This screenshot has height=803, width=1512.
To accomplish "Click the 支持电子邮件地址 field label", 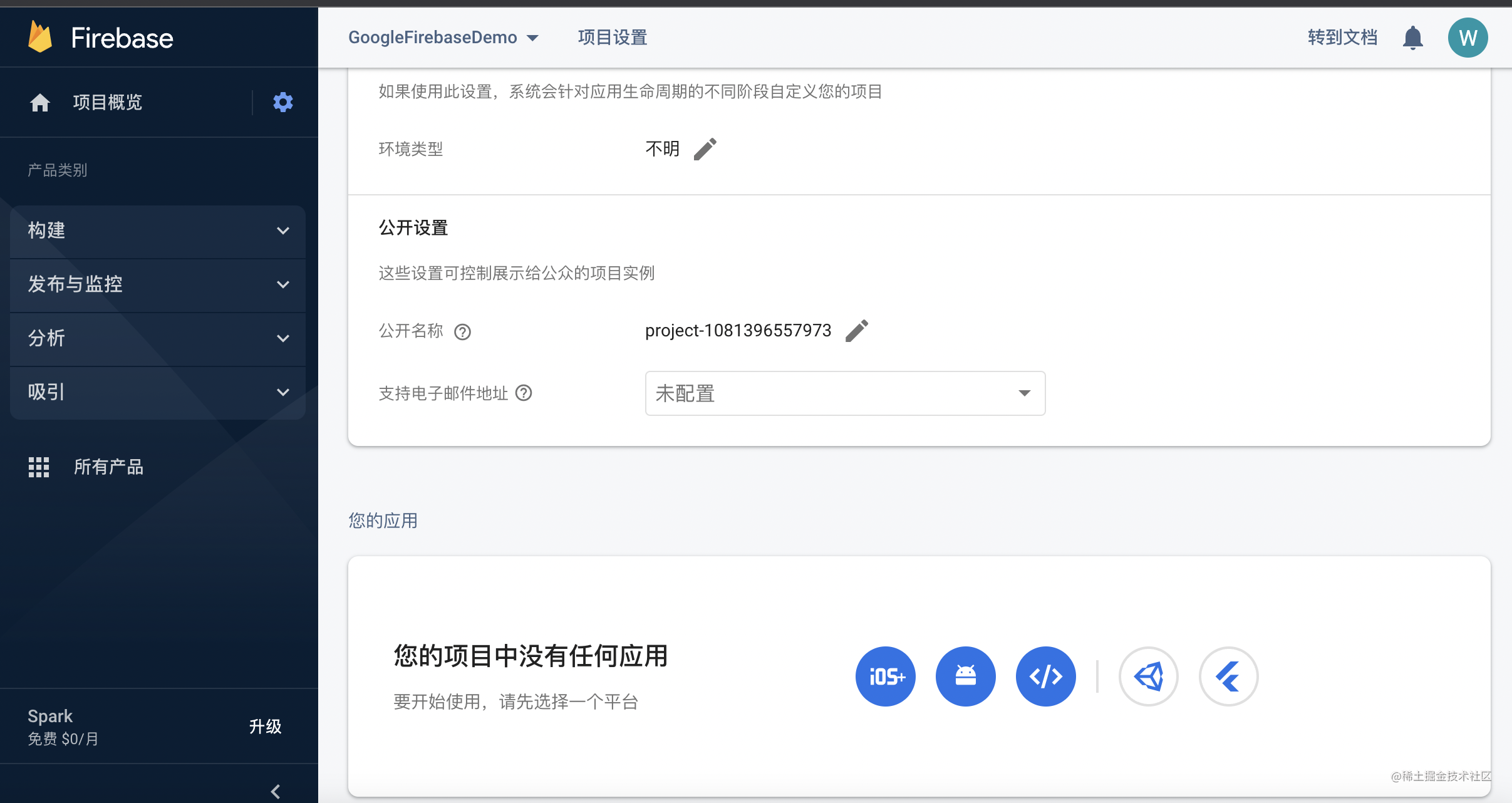I will 443,393.
